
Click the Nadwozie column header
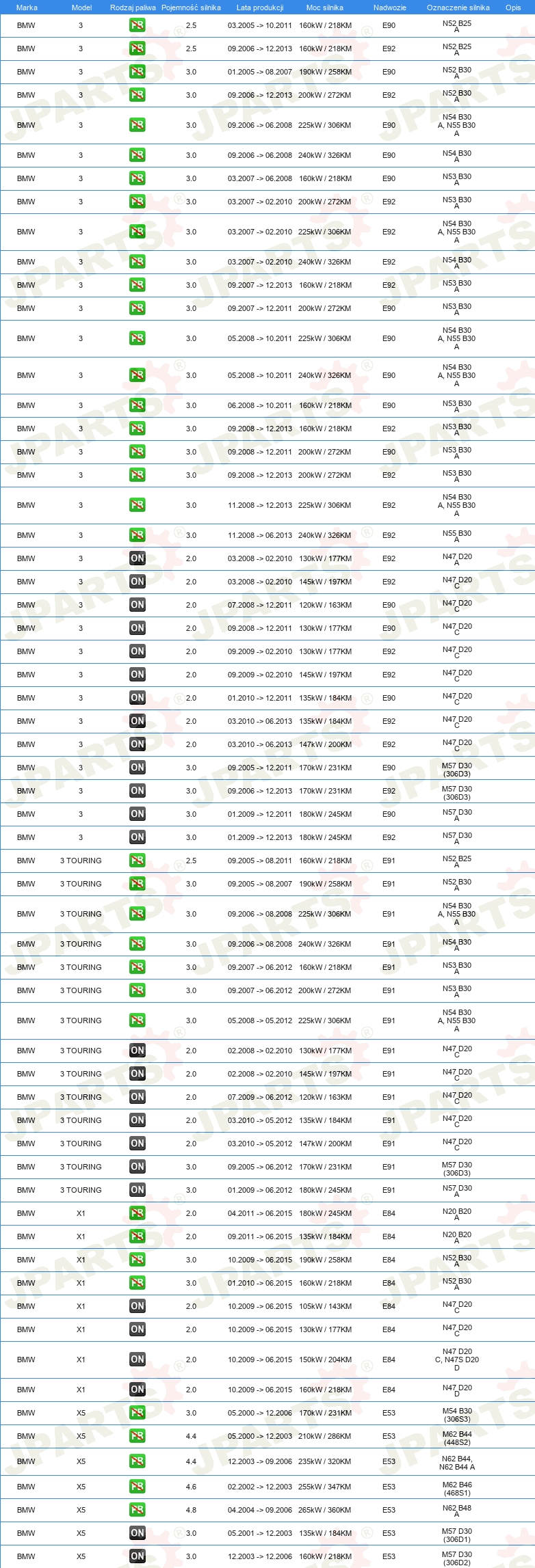point(390,8)
